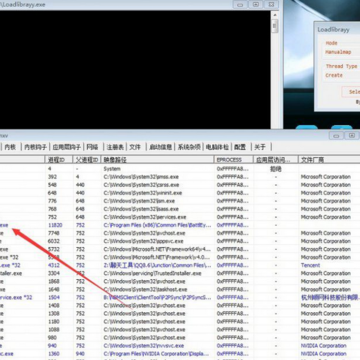
Task: Open the 启动信息 tab
Action: [161, 147]
